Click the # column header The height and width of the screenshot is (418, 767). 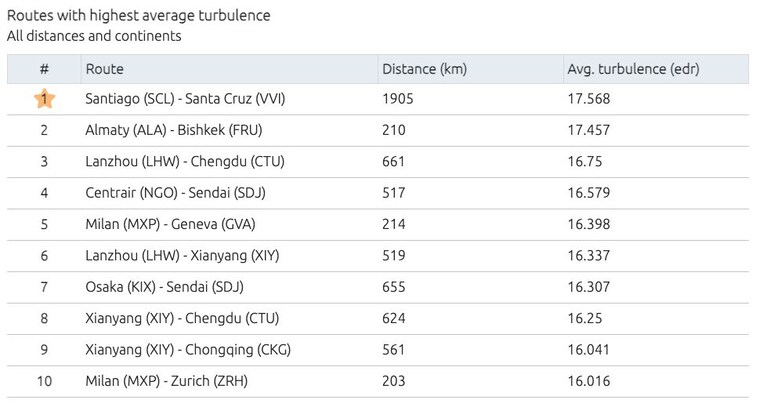click(x=44, y=69)
